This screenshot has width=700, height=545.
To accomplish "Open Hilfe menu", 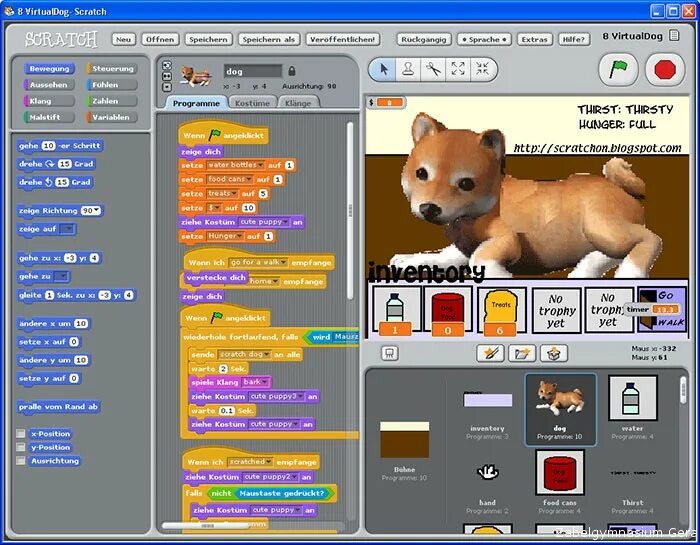I will click(x=574, y=39).
